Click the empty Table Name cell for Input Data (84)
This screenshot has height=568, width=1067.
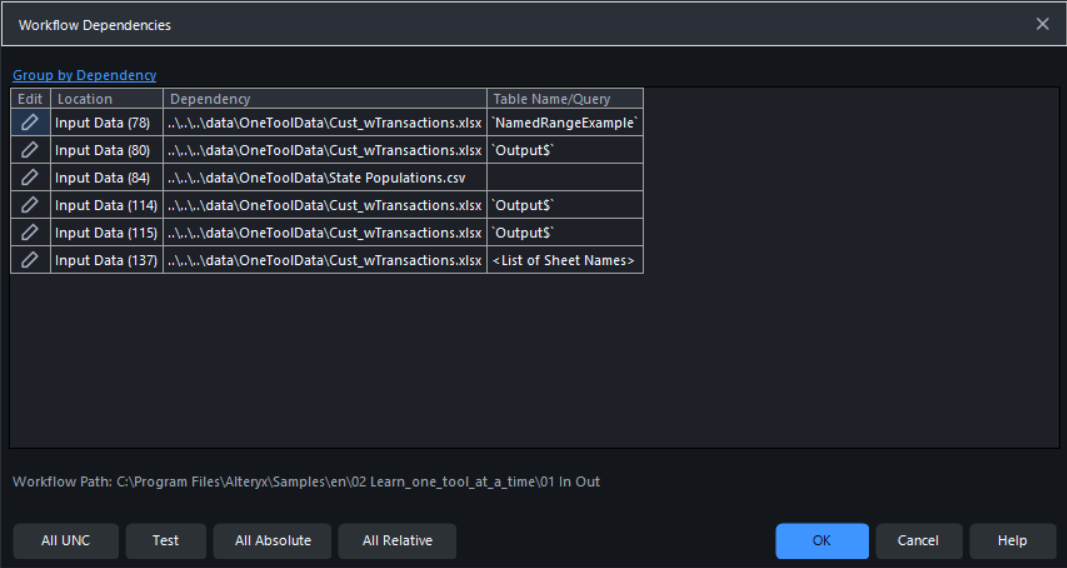click(x=565, y=178)
